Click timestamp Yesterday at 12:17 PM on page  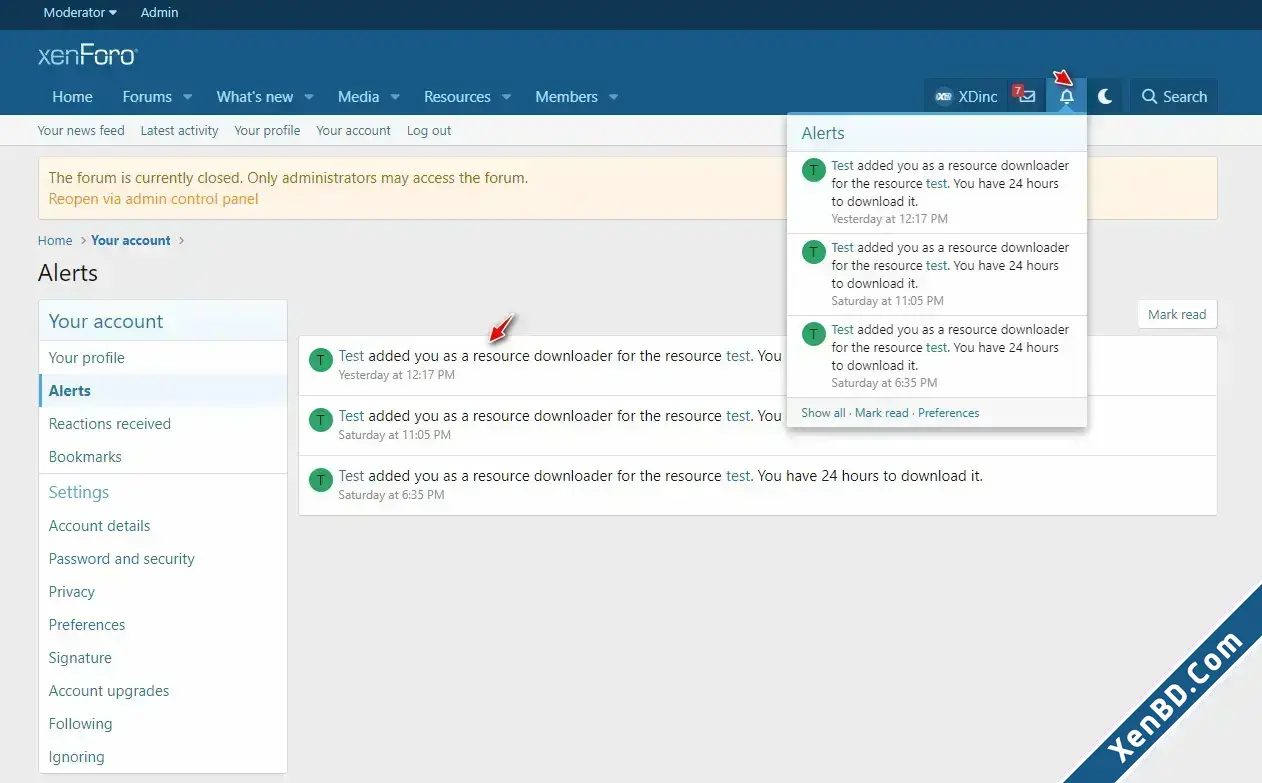pyautogui.click(x=397, y=375)
